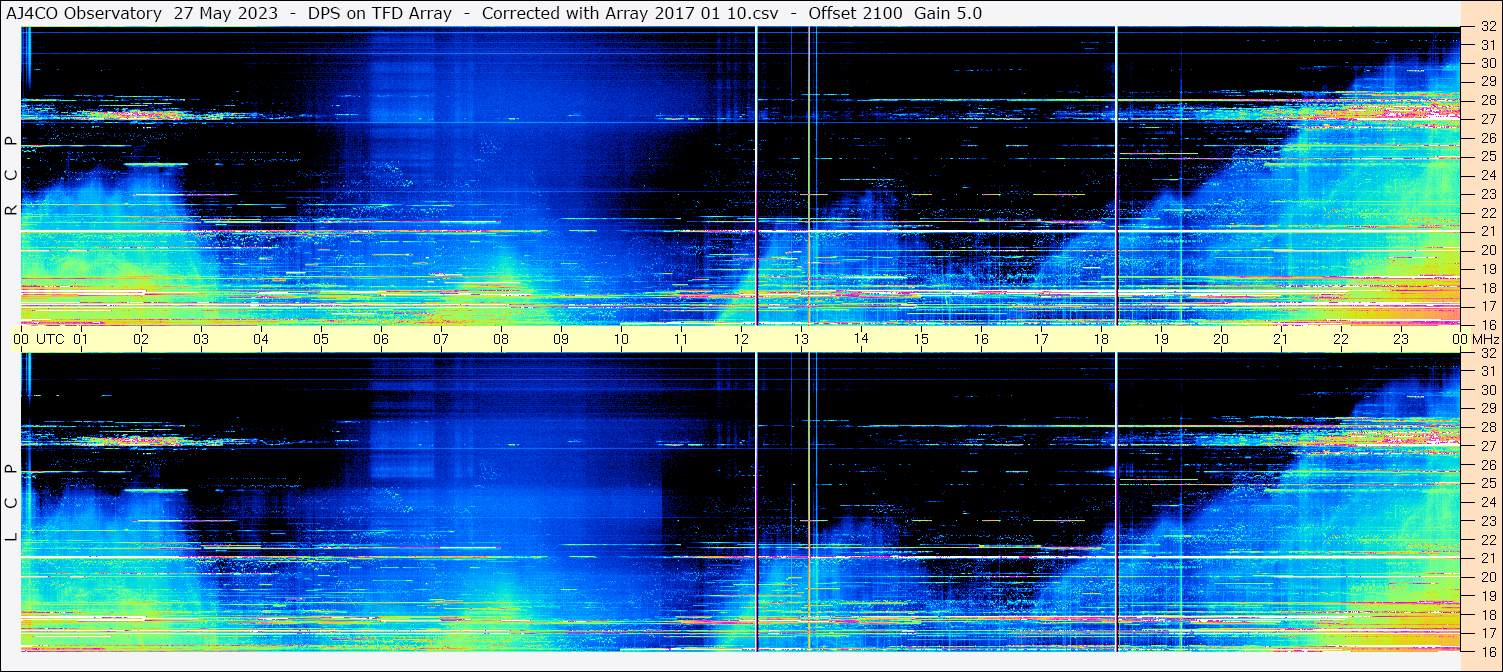Click hour label '01' on time axis

tap(81, 339)
